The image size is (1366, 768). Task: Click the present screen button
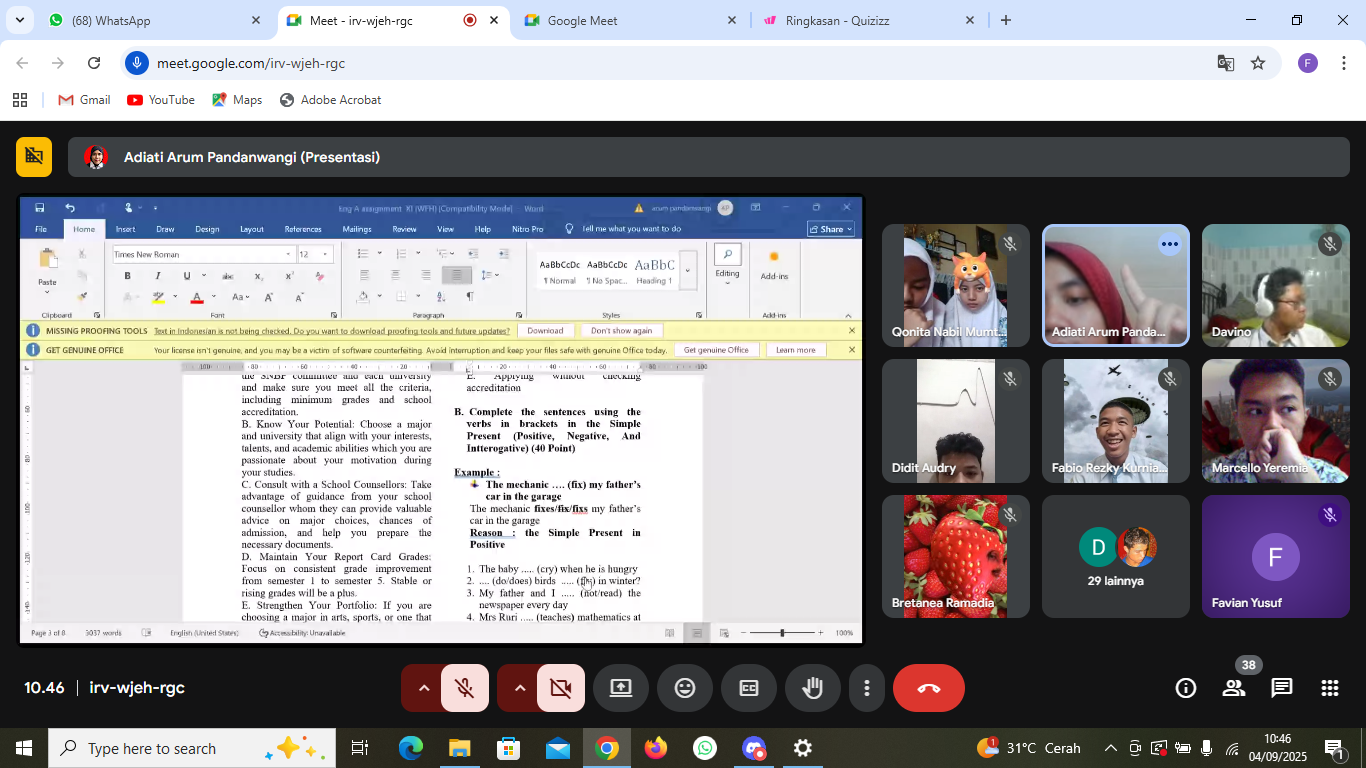pos(621,688)
